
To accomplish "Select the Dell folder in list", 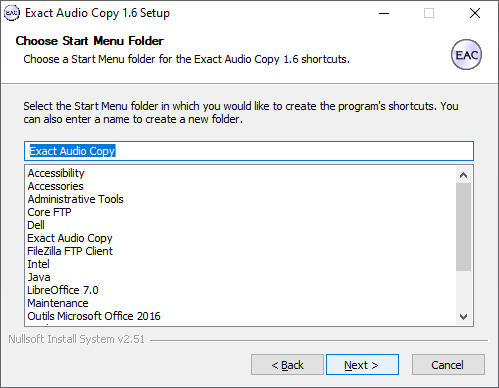I will [x=36, y=225].
